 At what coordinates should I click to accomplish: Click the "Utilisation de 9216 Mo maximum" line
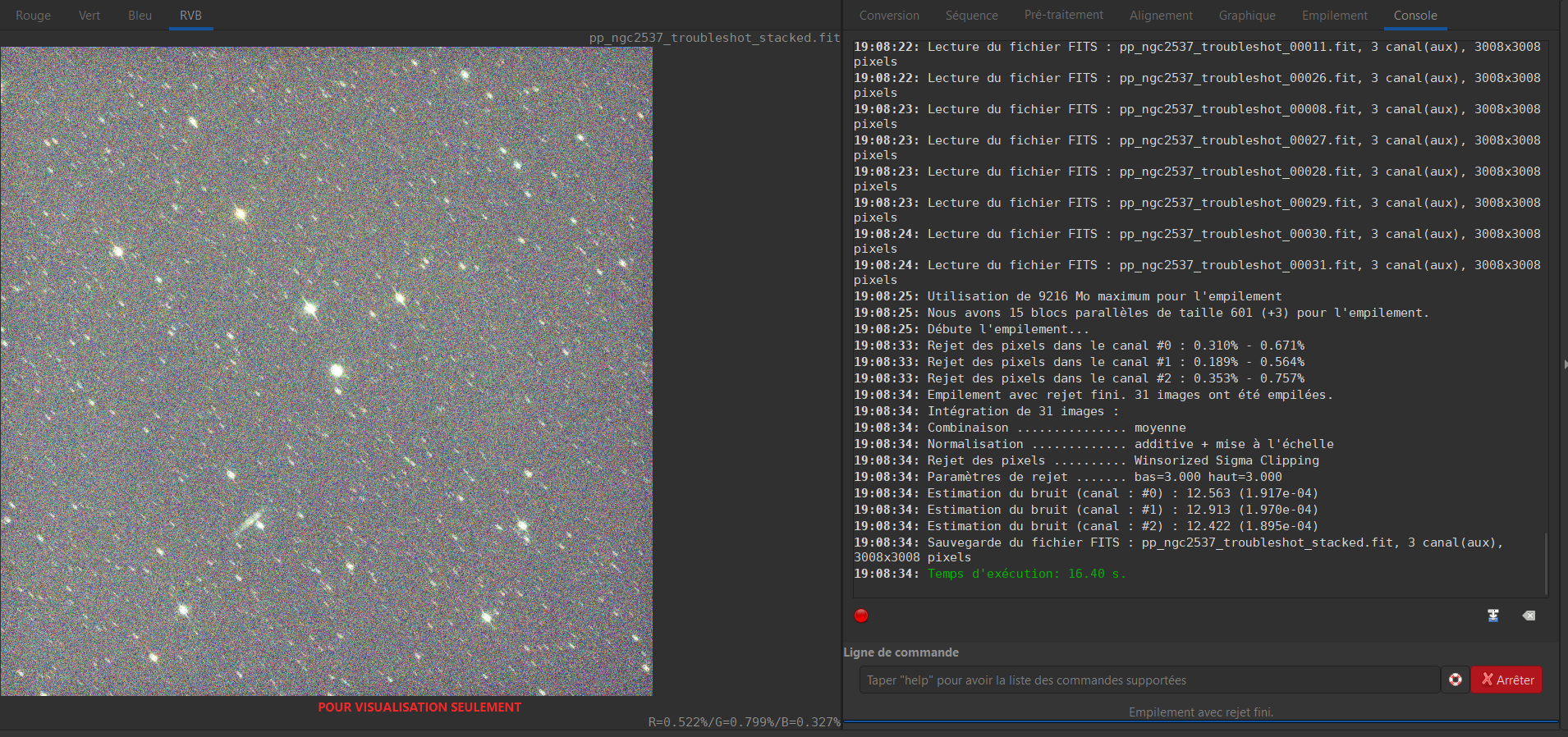(x=1067, y=296)
